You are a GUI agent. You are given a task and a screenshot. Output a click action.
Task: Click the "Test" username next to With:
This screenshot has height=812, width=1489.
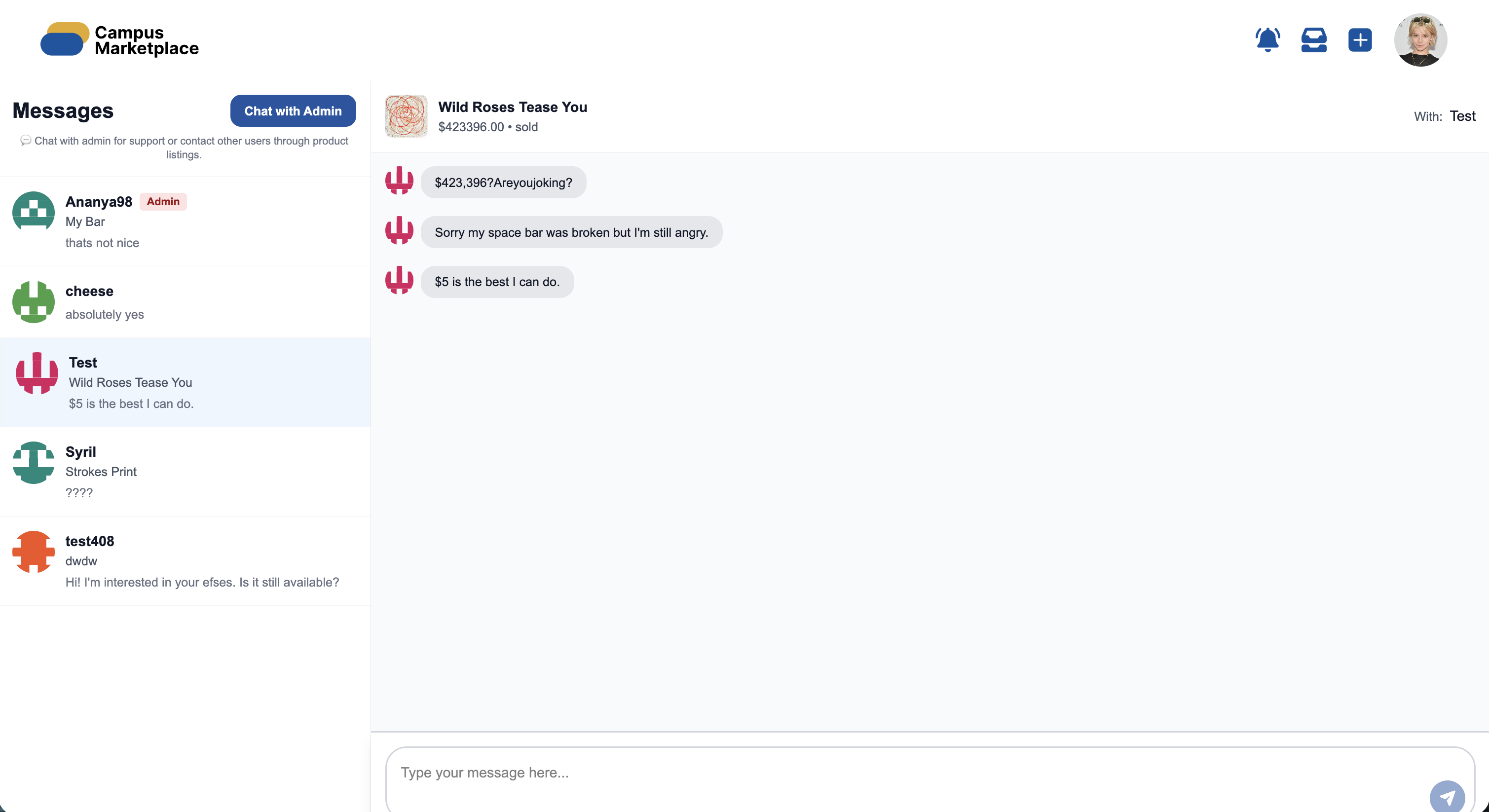click(x=1462, y=116)
